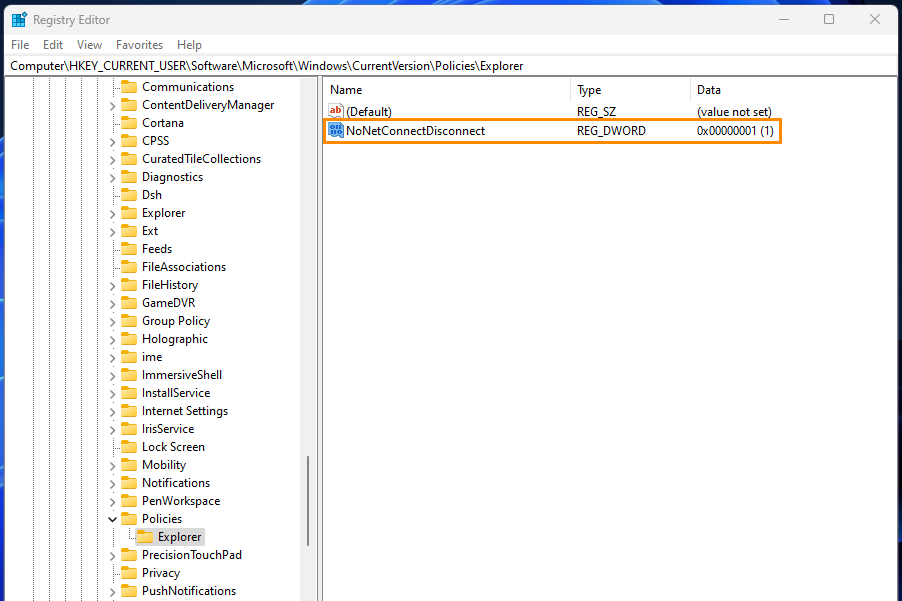Expand the Diagnostics key
902x601 pixels.
(113, 178)
